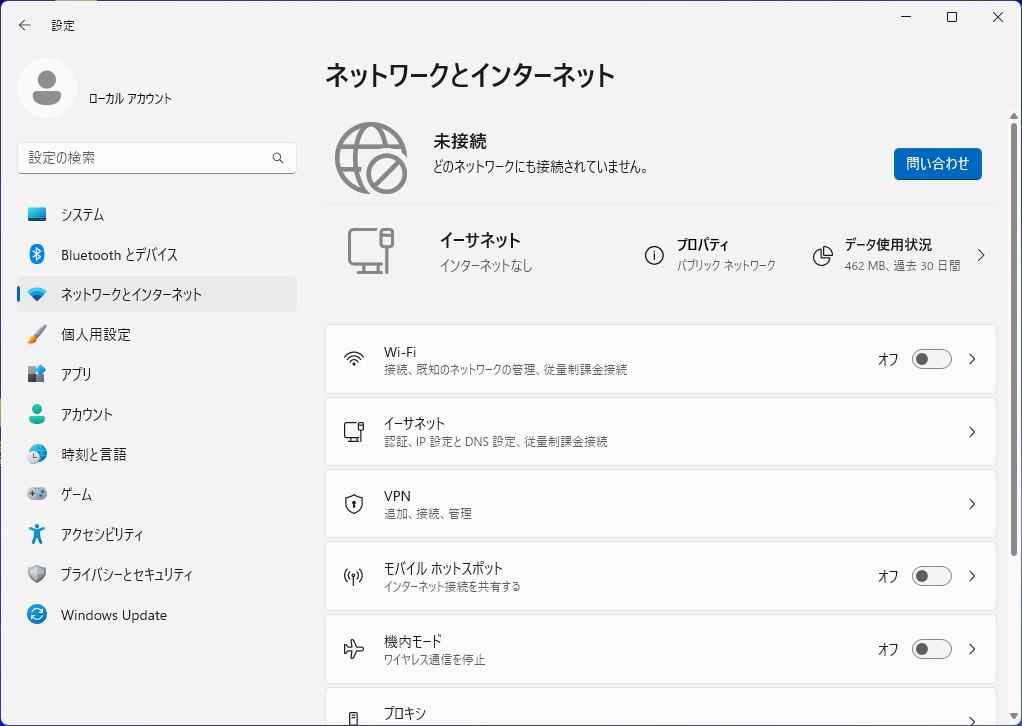
Task: Click the データ使用状況 pie chart icon
Action: pyautogui.click(x=823, y=255)
